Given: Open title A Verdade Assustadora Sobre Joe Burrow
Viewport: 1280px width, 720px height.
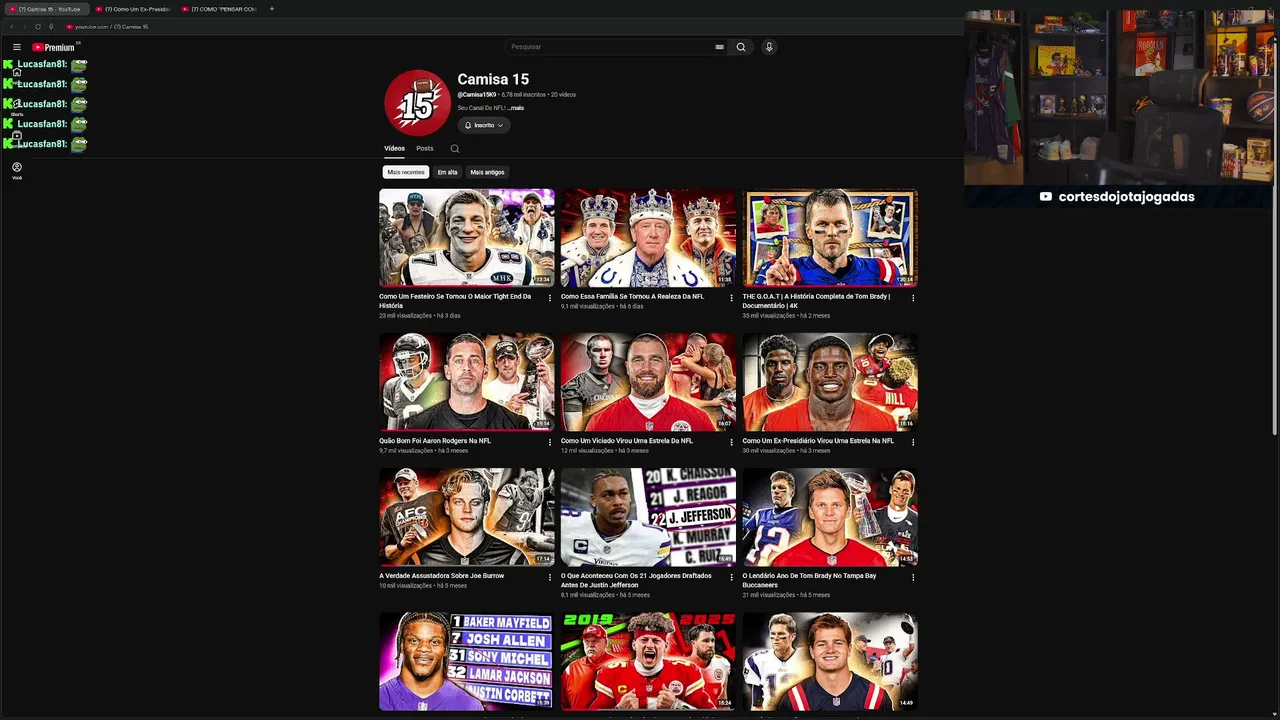Looking at the screenshot, I should 441,576.
